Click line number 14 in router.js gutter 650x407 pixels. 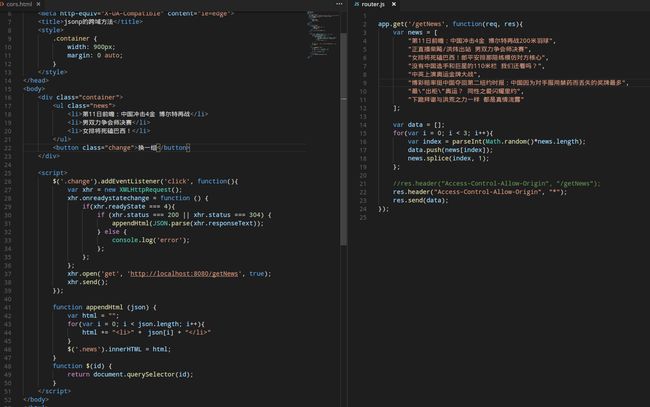[363, 124]
